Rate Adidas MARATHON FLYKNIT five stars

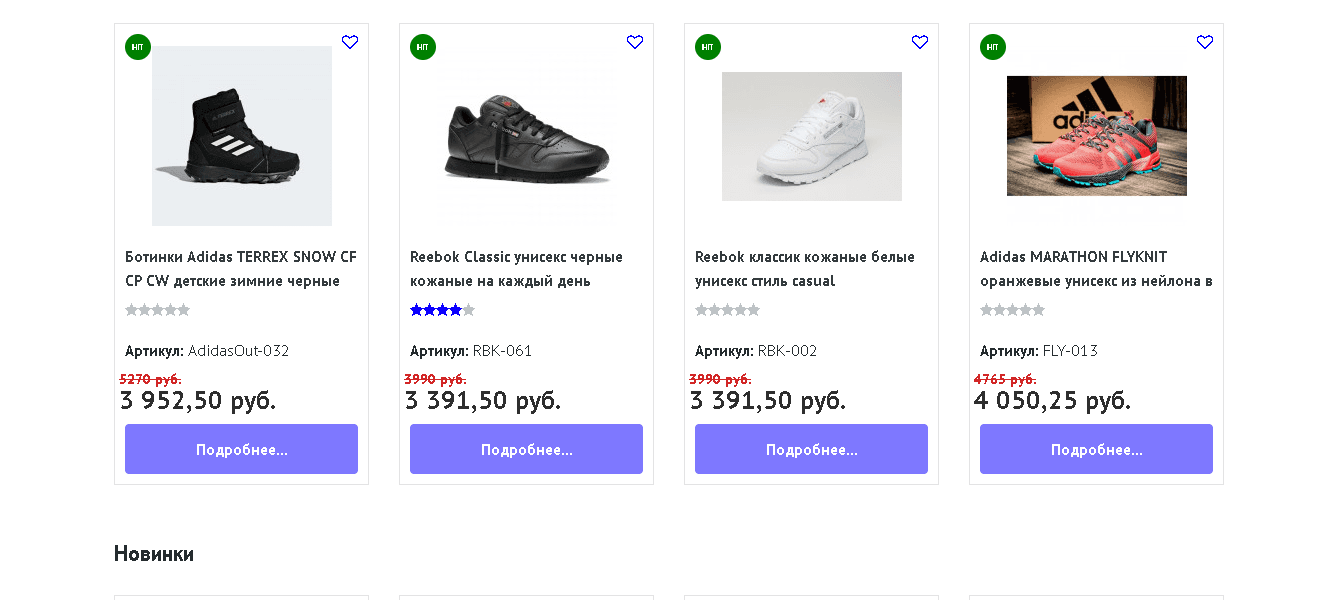[x=1040, y=310]
